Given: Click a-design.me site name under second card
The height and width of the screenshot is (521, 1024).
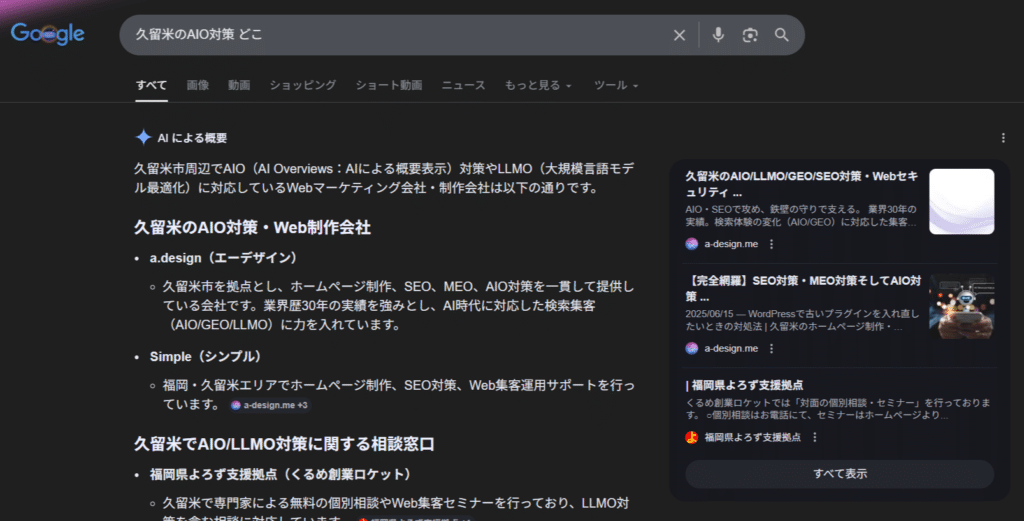Looking at the screenshot, I should coord(731,348).
